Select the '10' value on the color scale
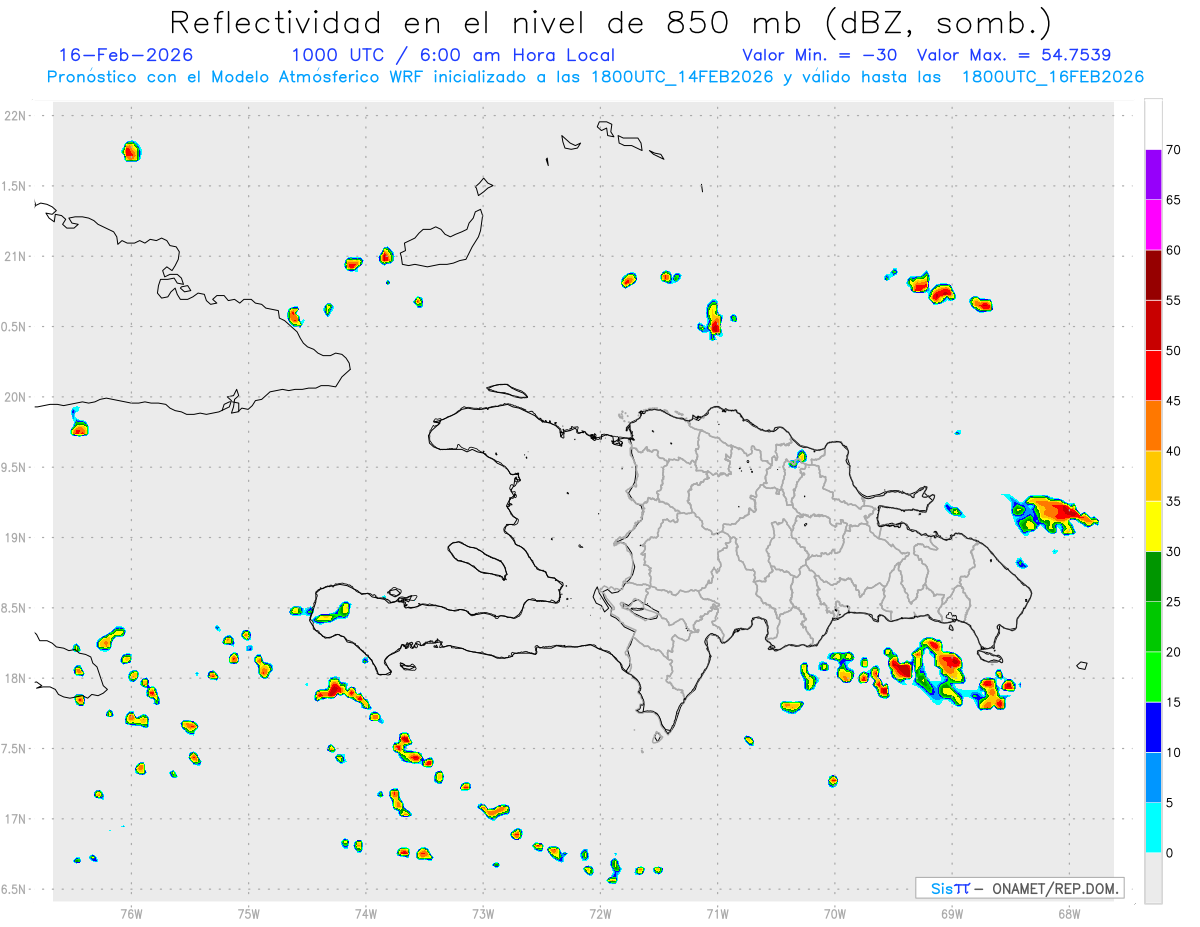1200x927 pixels. pos(1175,753)
